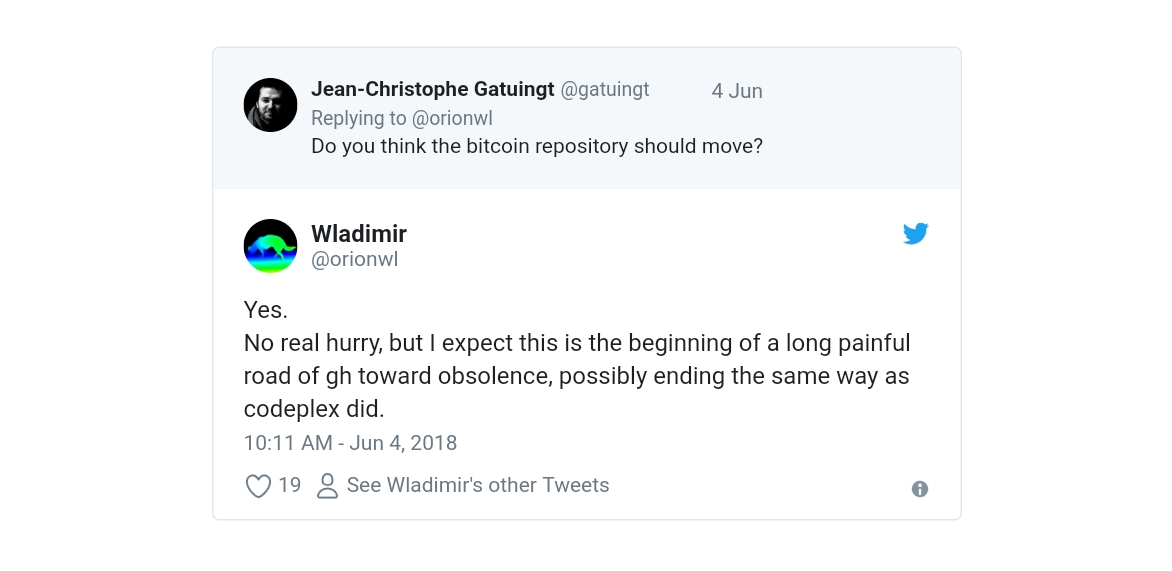Click the "No real hurry" tweet line
Image resolution: width=1172 pixels, height=571 pixels.
click(x=577, y=343)
